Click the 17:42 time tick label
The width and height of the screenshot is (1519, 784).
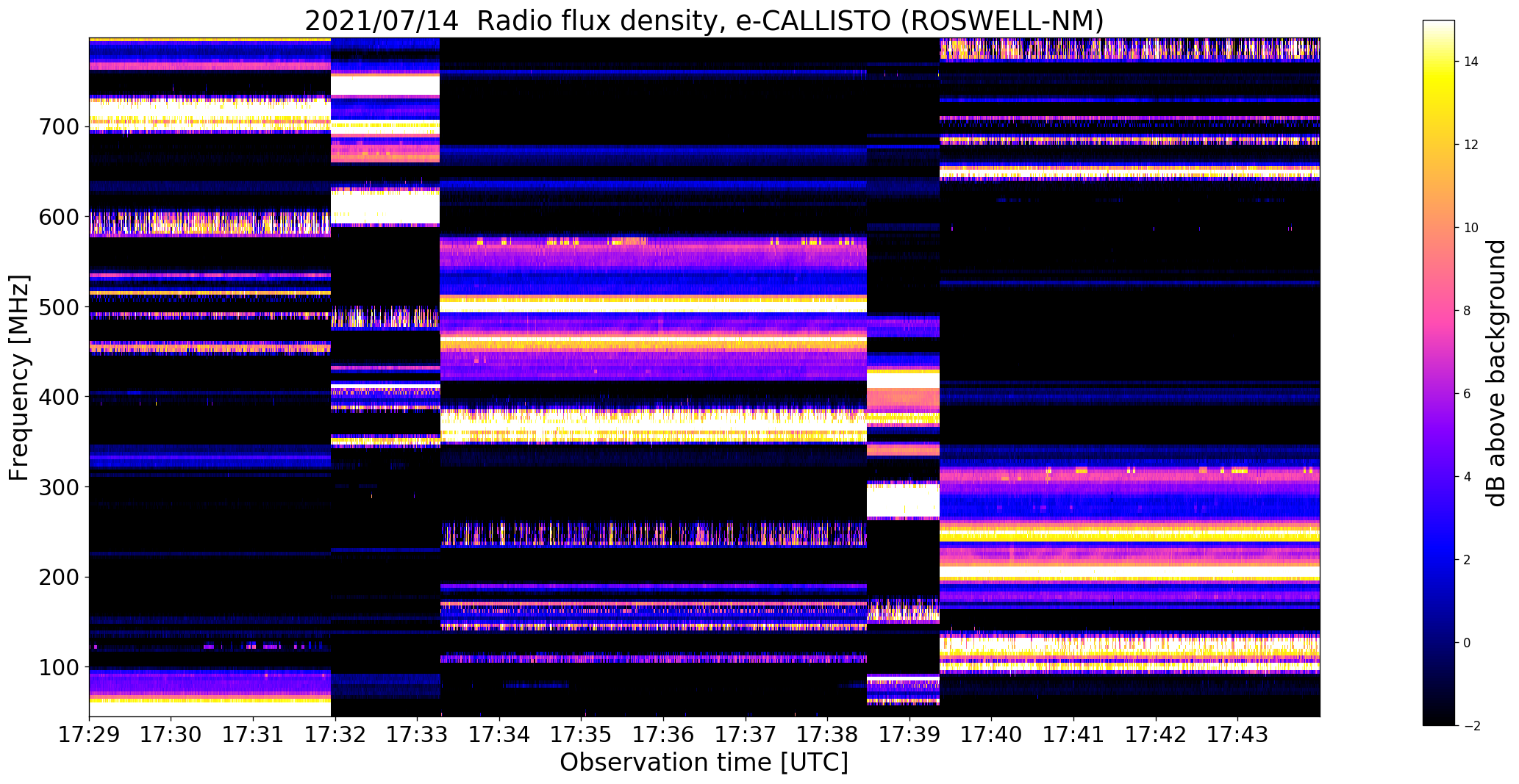click(x=1157, y=734)
